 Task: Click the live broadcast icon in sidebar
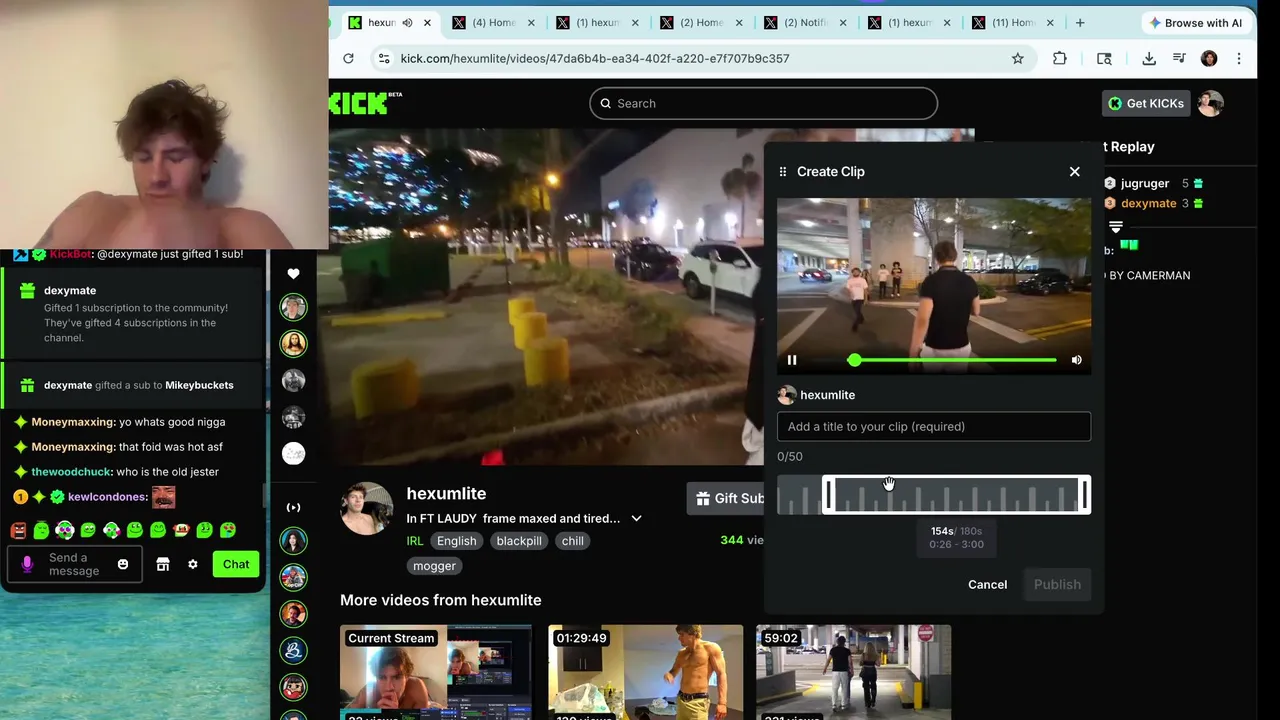pyautogui.click(x=293, y=507)
